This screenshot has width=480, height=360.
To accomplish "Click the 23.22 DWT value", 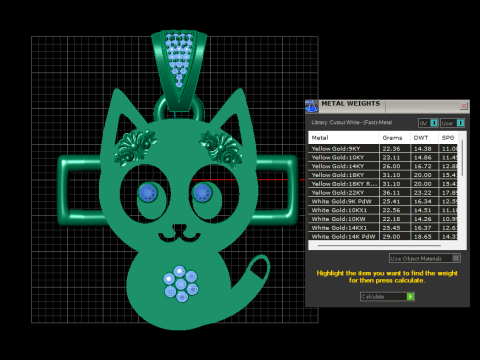I will coord(422,193).
